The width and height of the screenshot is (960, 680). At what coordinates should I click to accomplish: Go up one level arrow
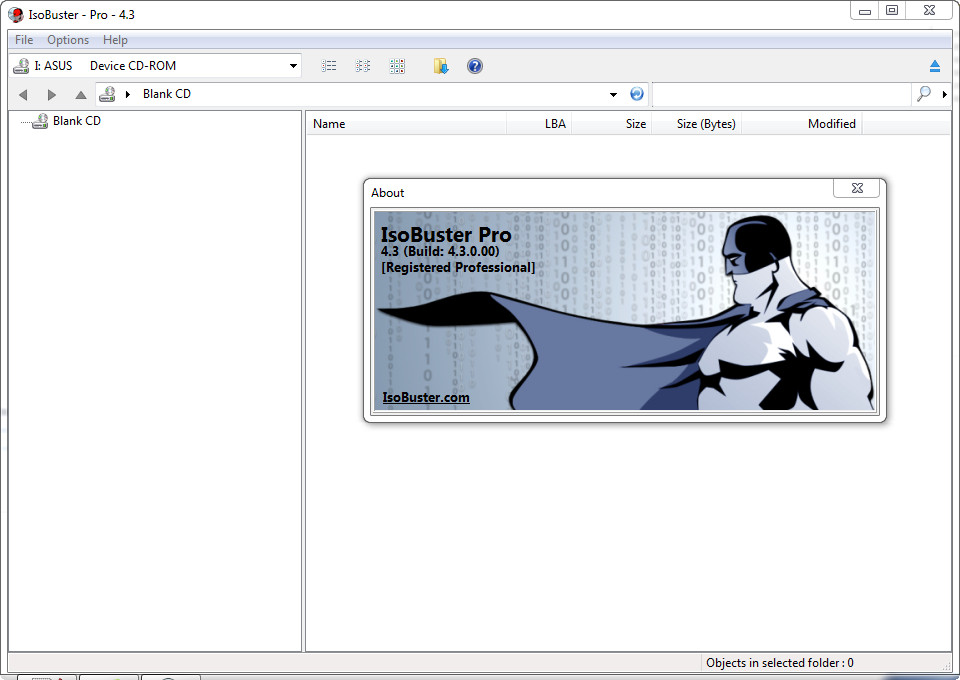[x=80, y=94]
